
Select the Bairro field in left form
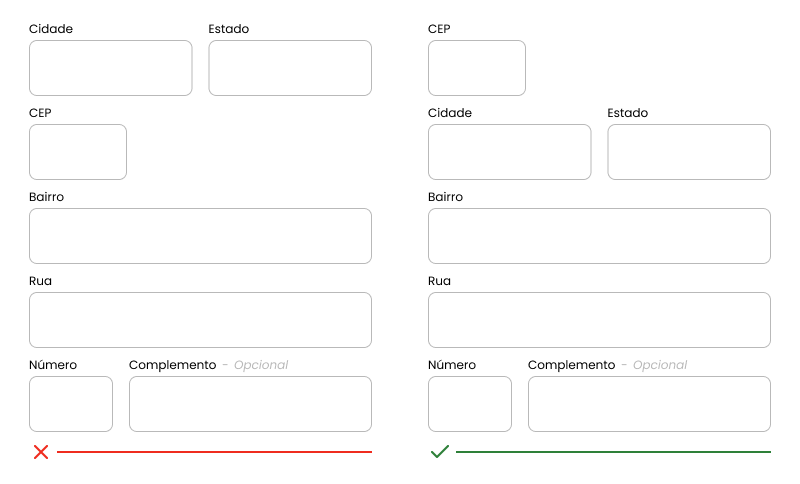click(200, 236)
